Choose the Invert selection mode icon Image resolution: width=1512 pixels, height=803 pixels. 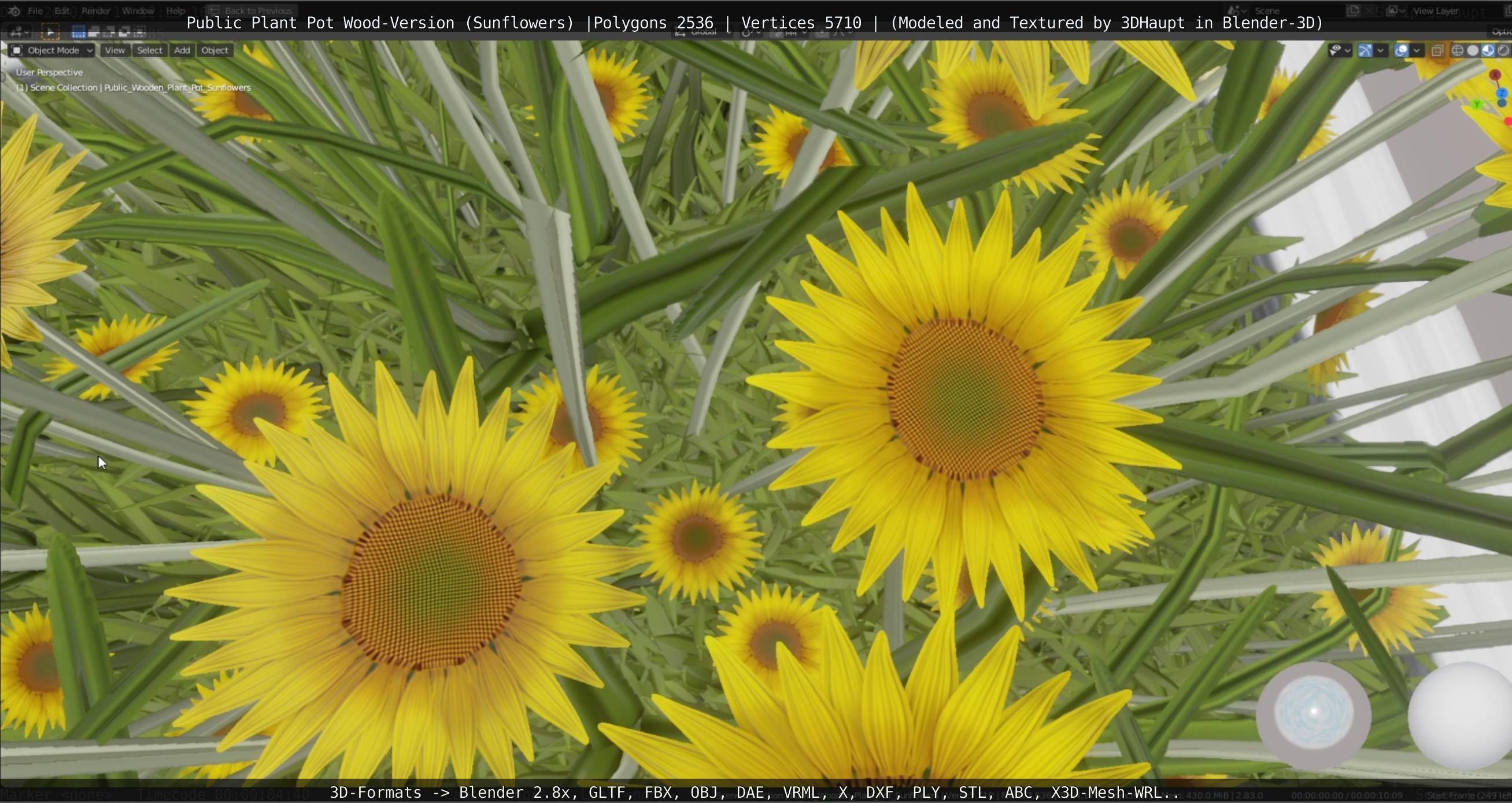coord(124,32)
